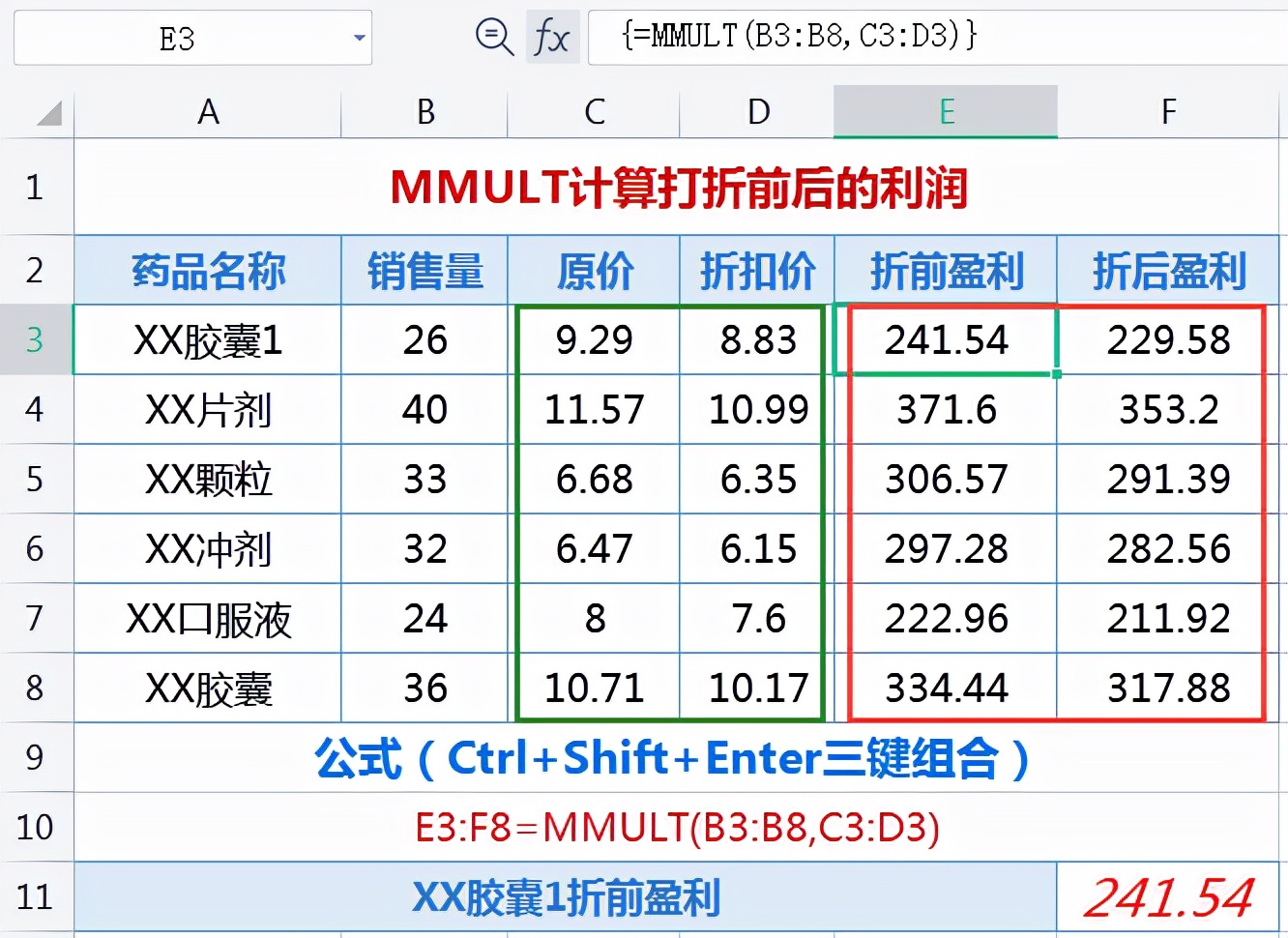Select original price cell 6.68

tap(594, 479)
